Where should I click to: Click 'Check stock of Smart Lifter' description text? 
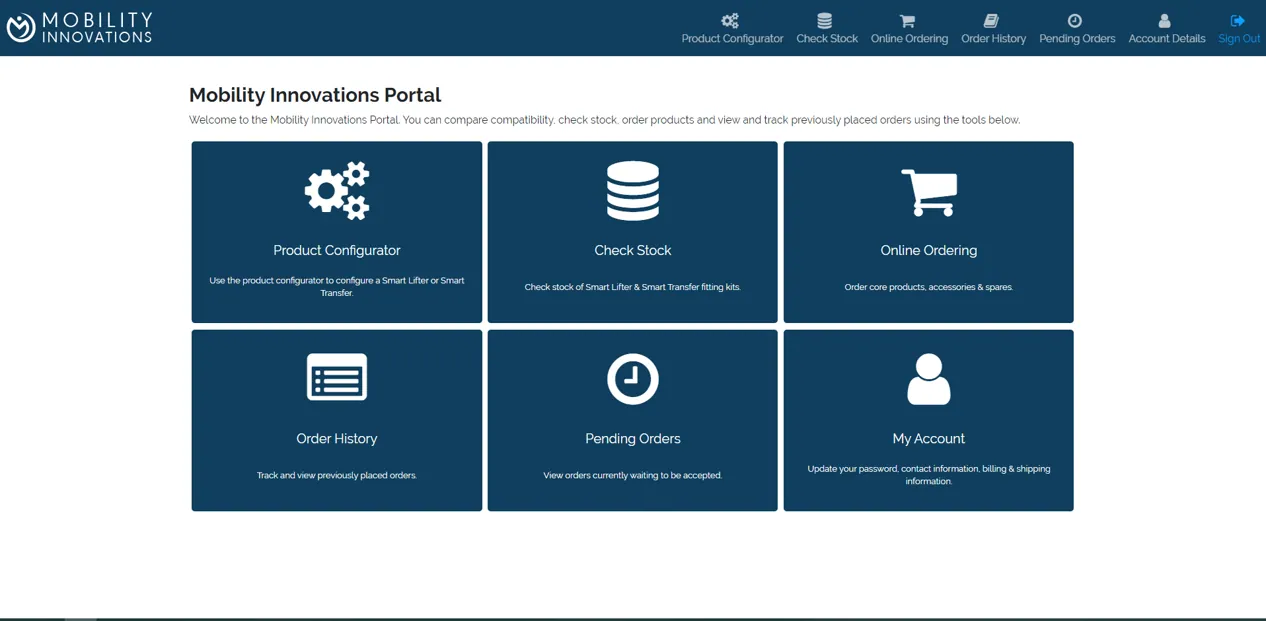click(x=633, y=287)
